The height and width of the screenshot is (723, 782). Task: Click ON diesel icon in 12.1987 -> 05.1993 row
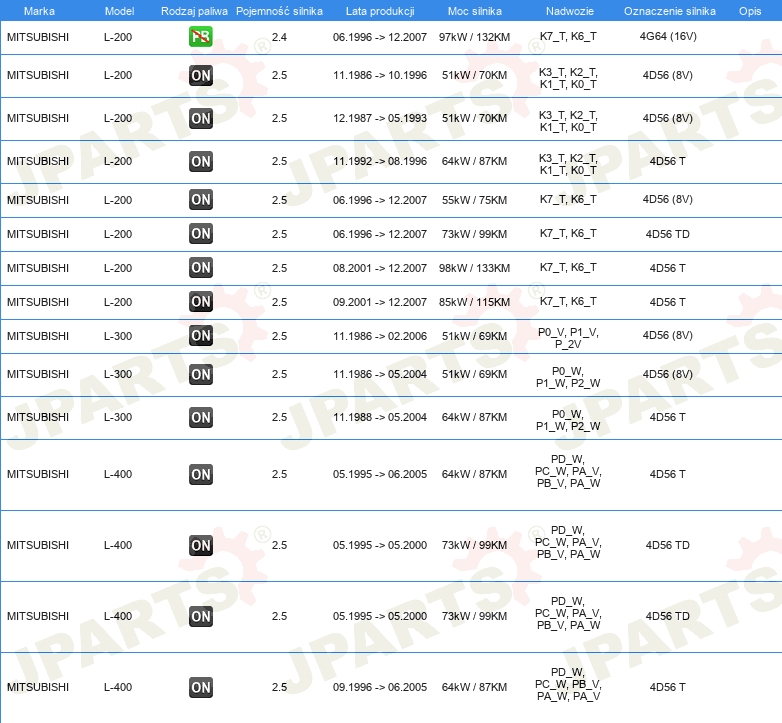coord(200,118)
